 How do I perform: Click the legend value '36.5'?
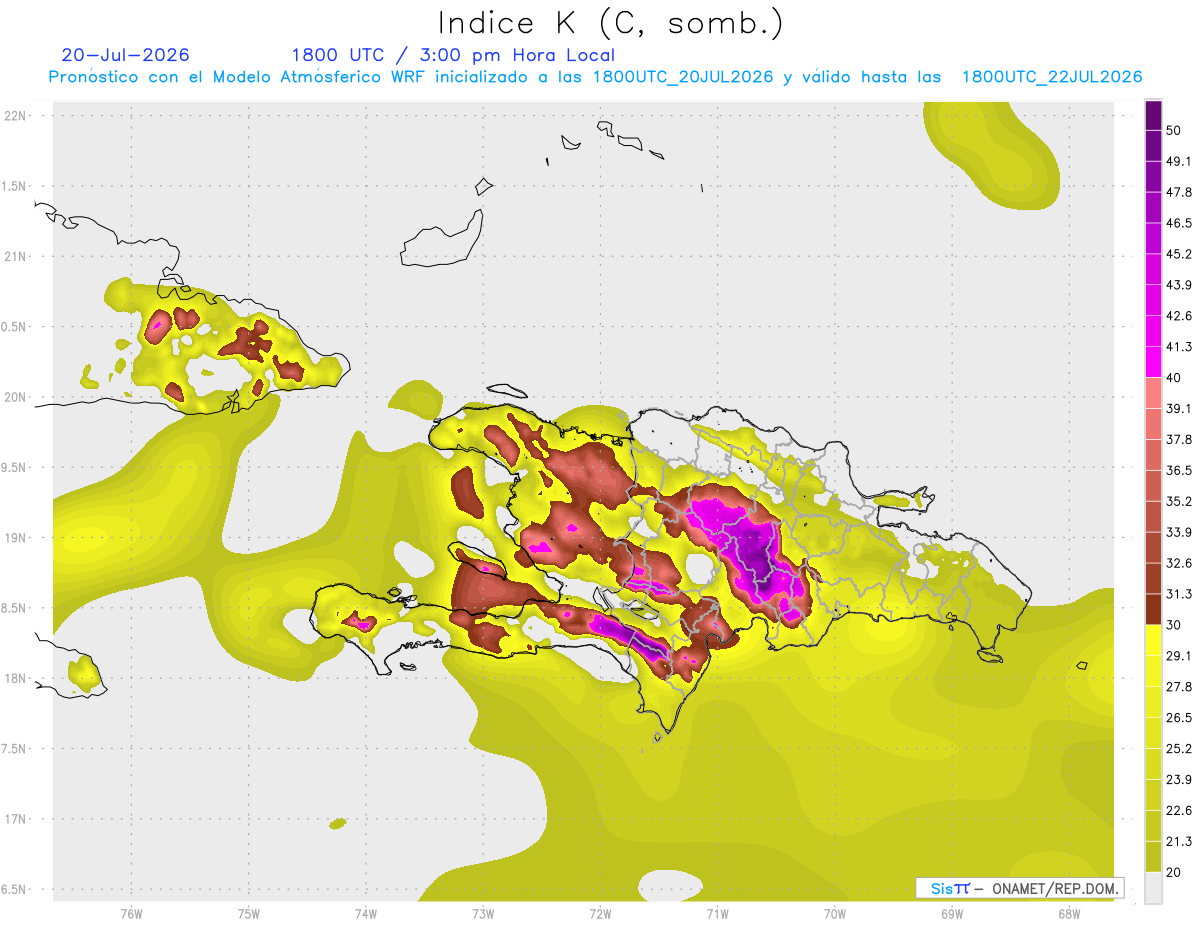[x=1179, y=470]
